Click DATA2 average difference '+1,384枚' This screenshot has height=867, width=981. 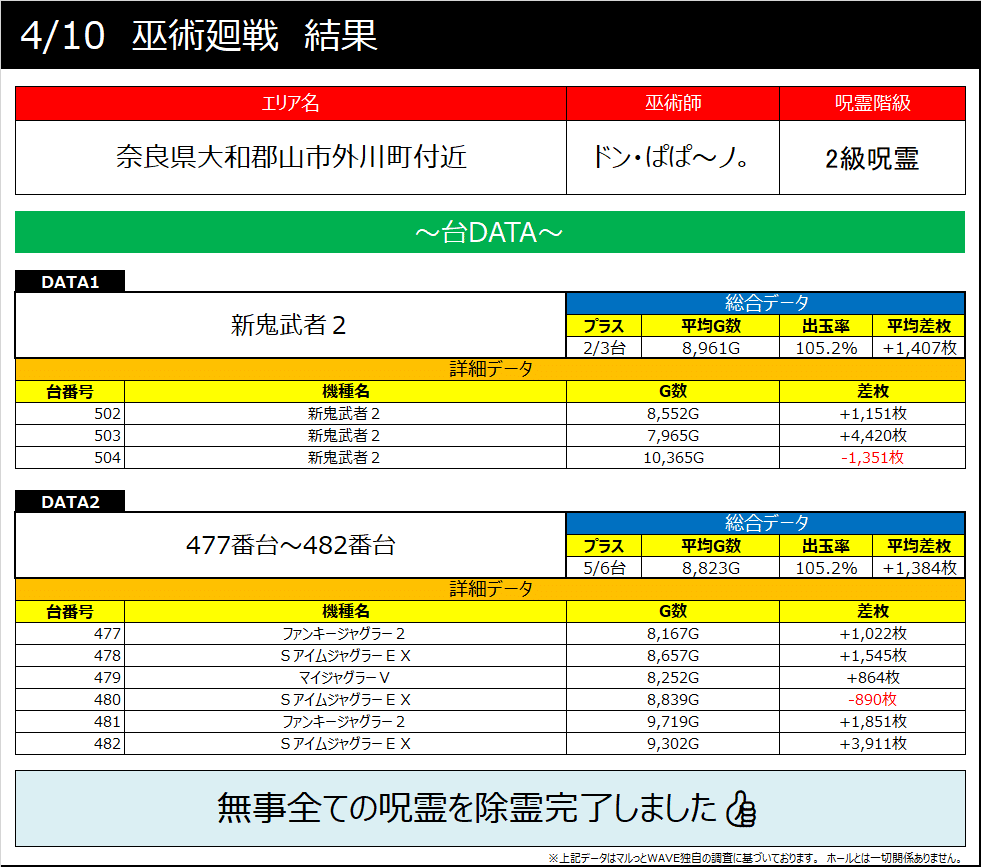coord(919,568)
